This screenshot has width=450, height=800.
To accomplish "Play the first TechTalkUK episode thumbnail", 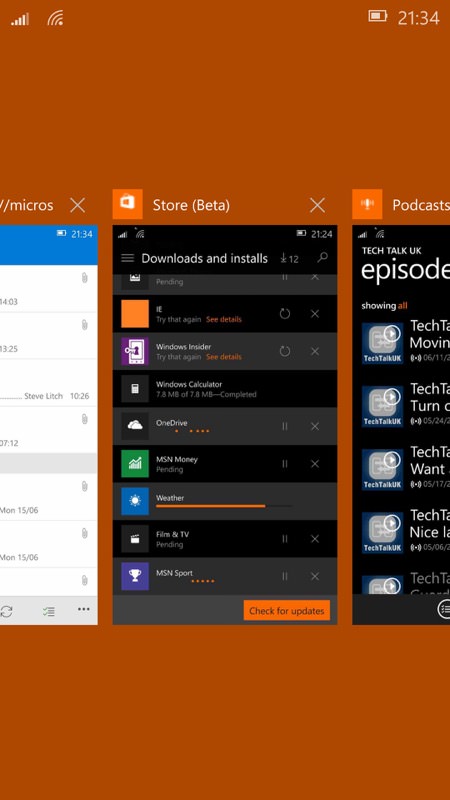I will 382,343.
